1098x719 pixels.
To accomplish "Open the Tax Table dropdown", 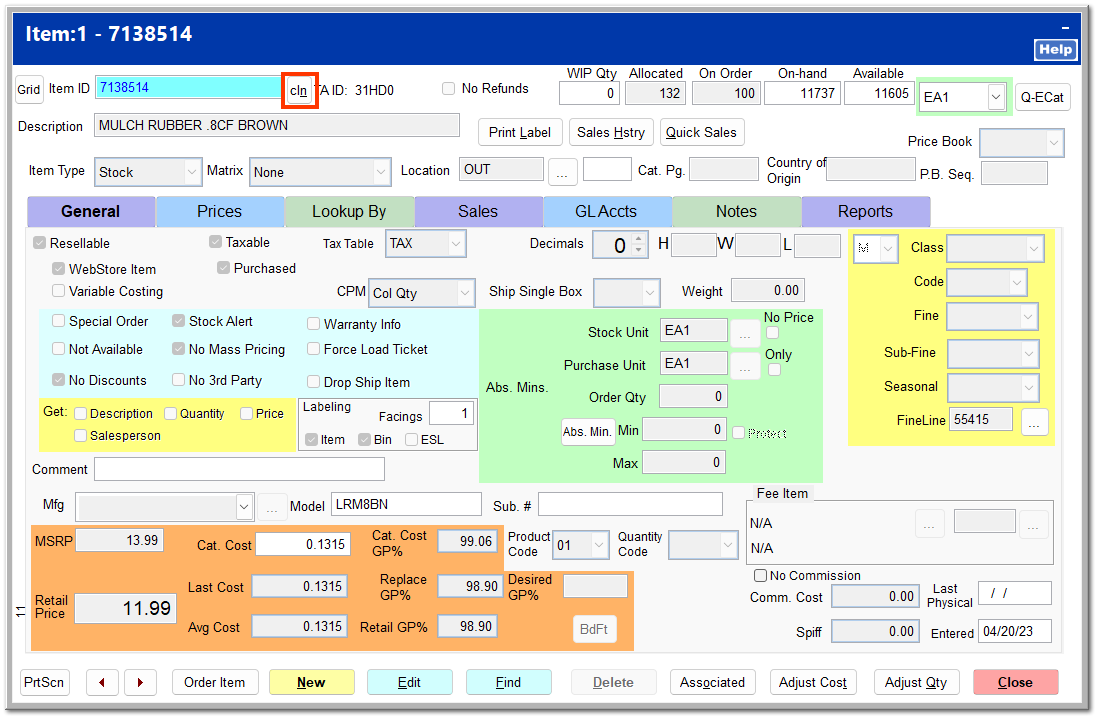I will pyautogui.click(x=455, y=243).
